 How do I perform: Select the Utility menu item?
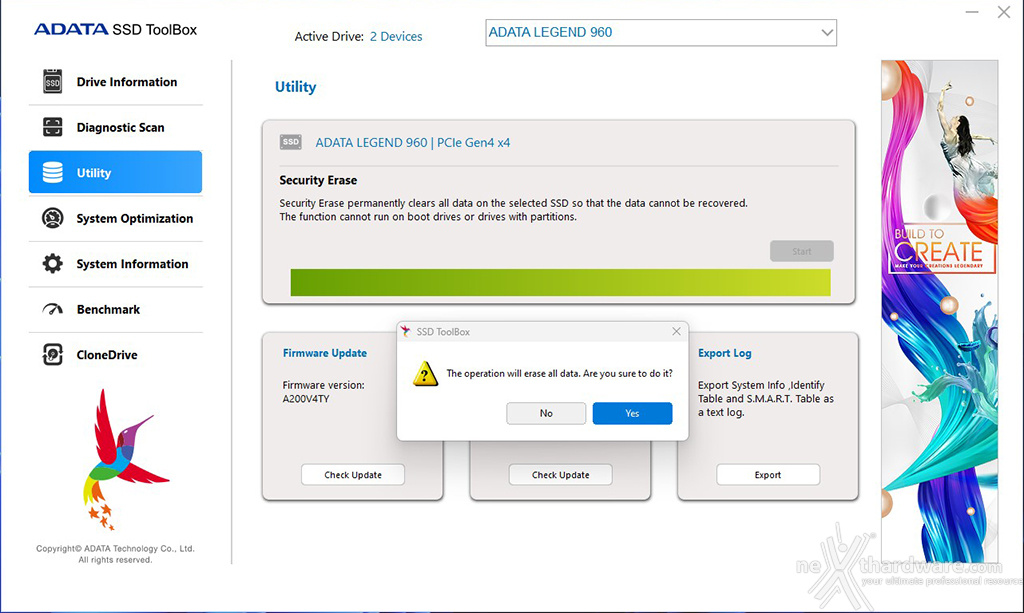(x=116, y=172)
